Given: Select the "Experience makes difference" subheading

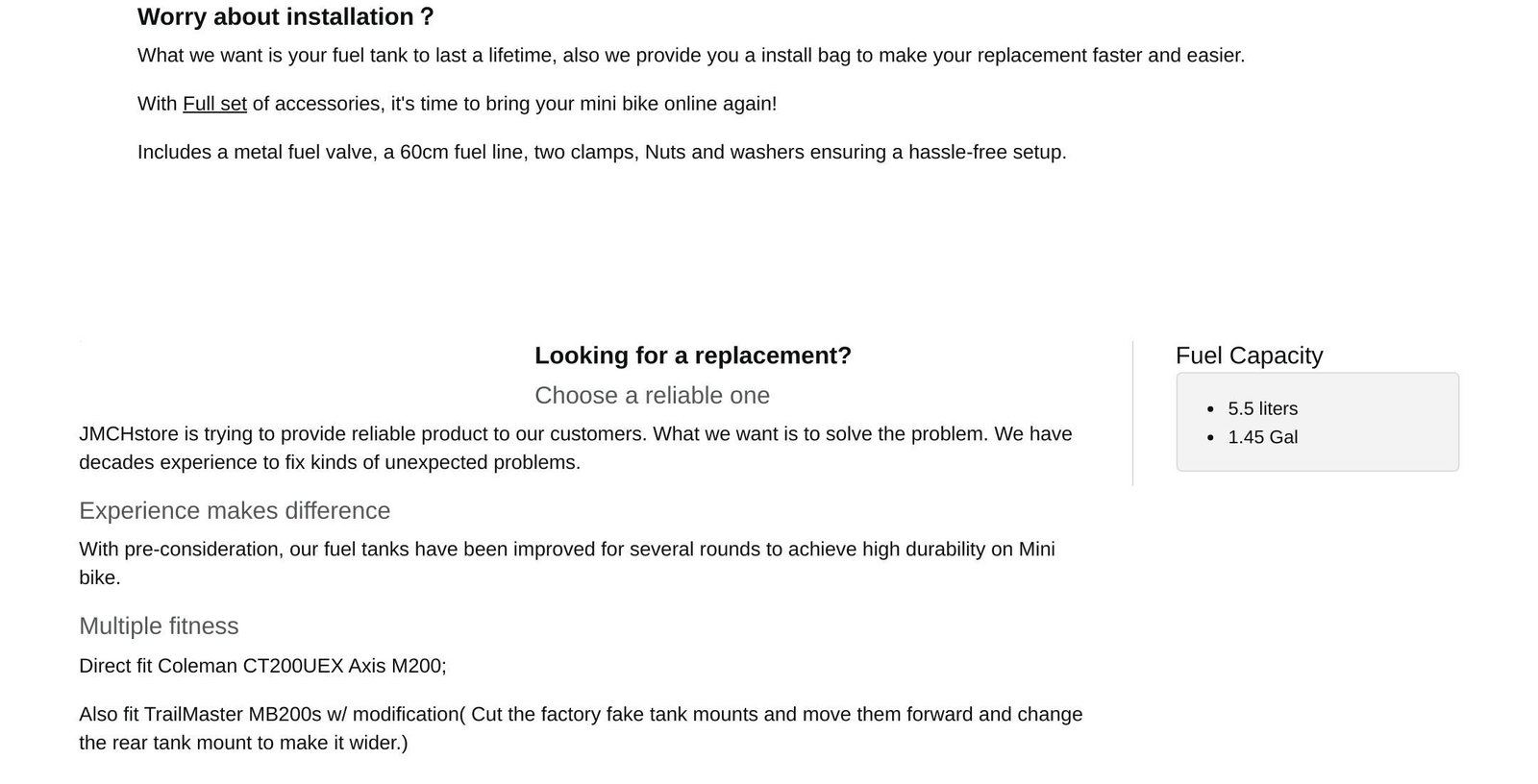Looking at the screenshot, I should tap(235, 511).
